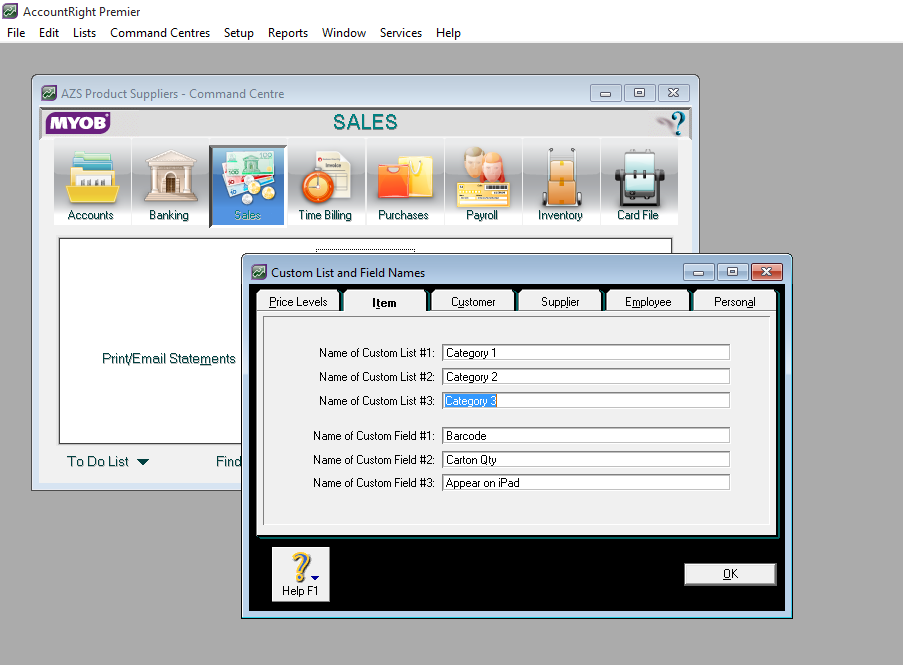Click the question mark help icon in Command Centre
Image resolution: width=903 pixels, height=665 pixels.
[674, 123]
